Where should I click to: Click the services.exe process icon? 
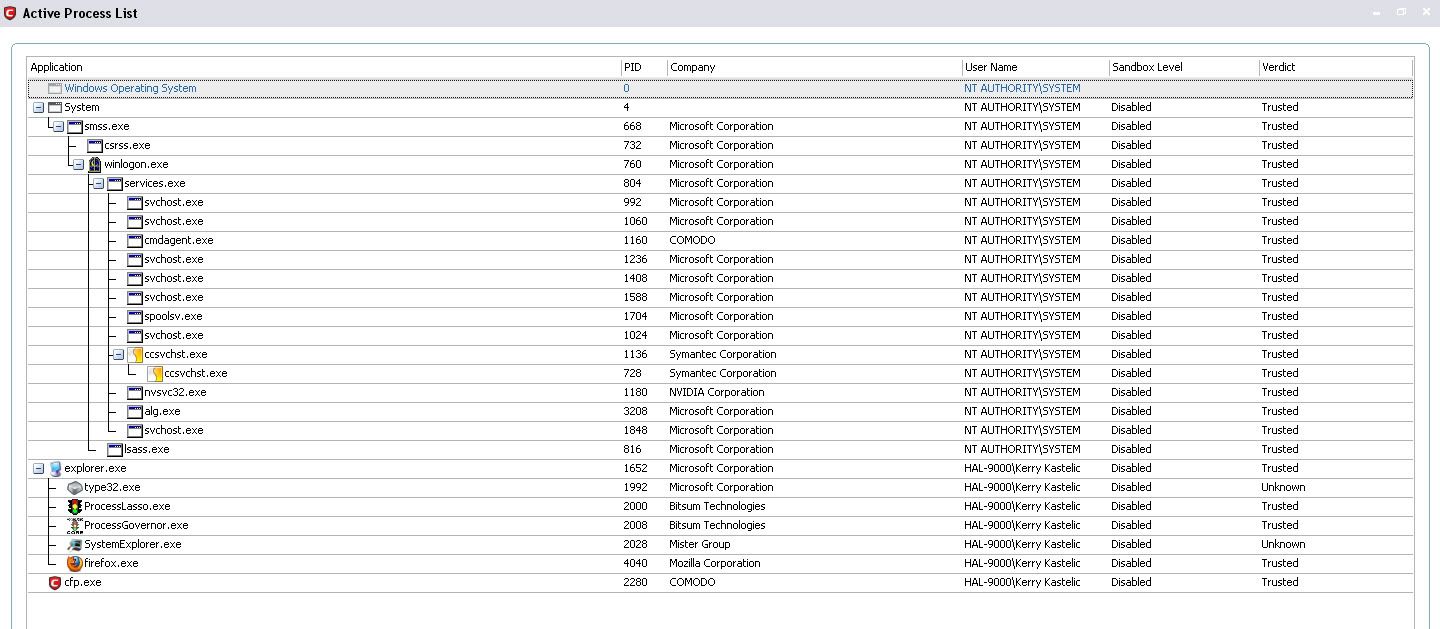pos(115,183)
